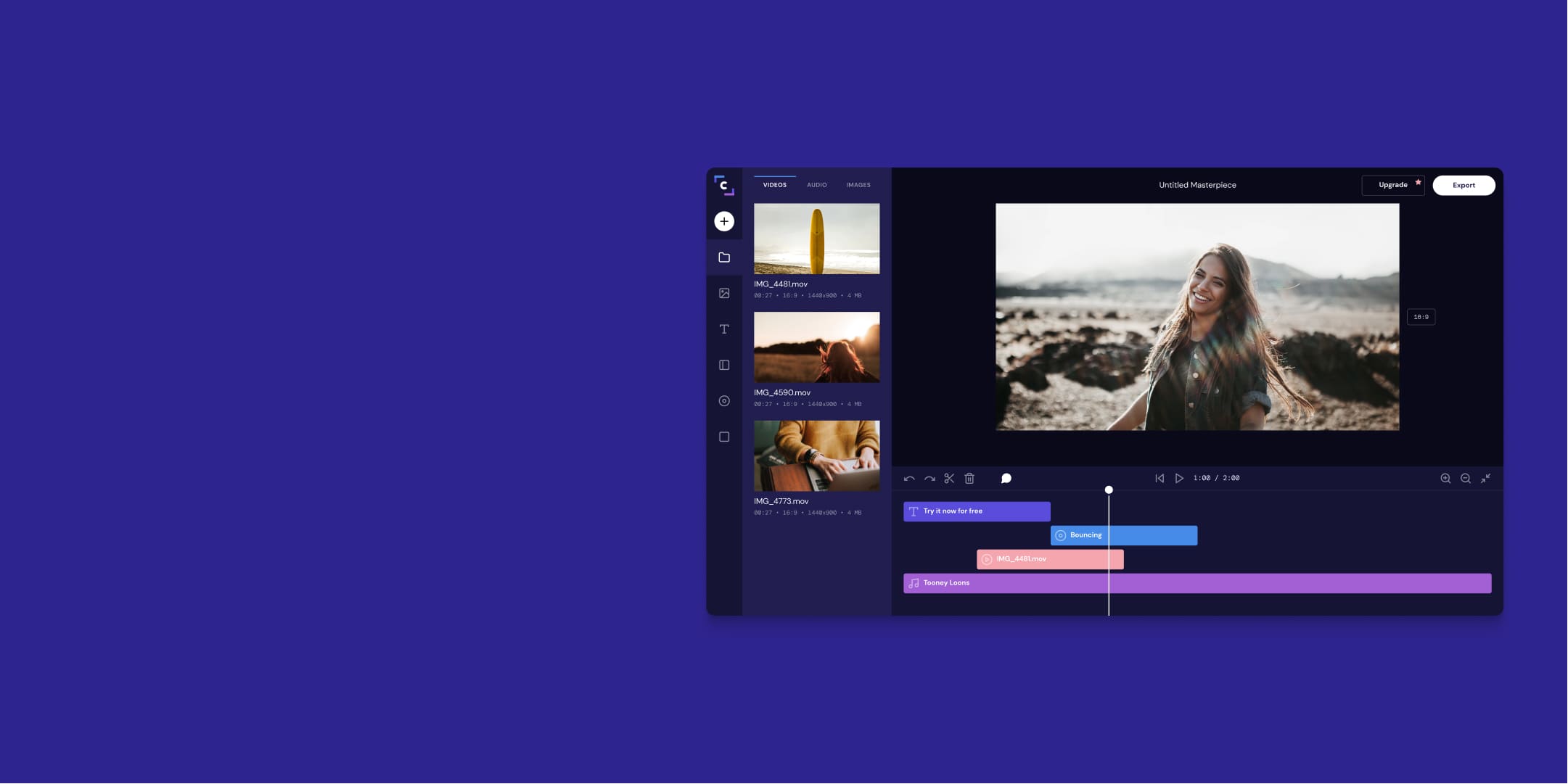Screen dimensions: 1568x784
Task: Click the redo arrow icon
Action: pyautogui.click(x=929, y=478)
